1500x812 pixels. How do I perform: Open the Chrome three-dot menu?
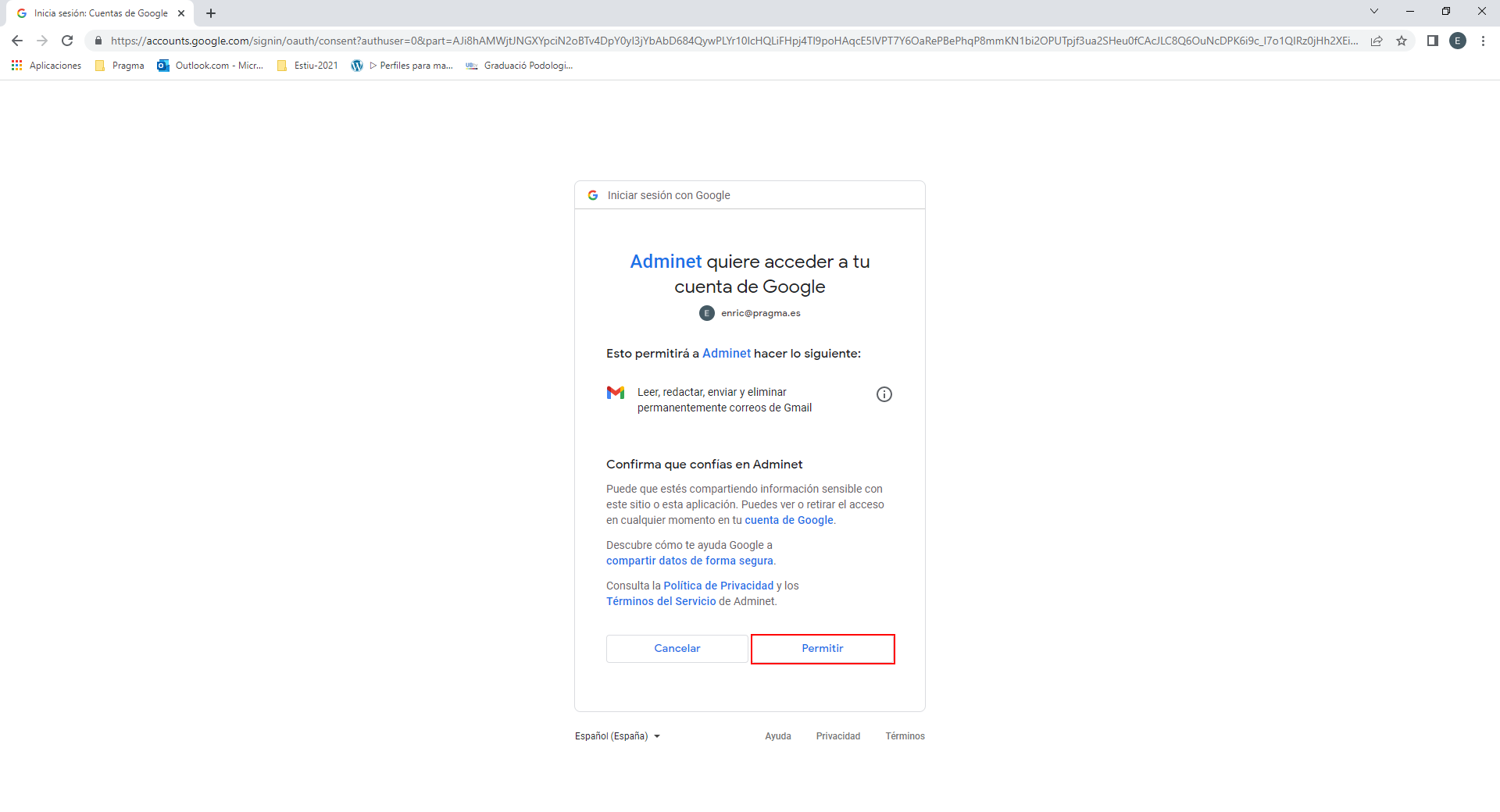point(1483,41)
